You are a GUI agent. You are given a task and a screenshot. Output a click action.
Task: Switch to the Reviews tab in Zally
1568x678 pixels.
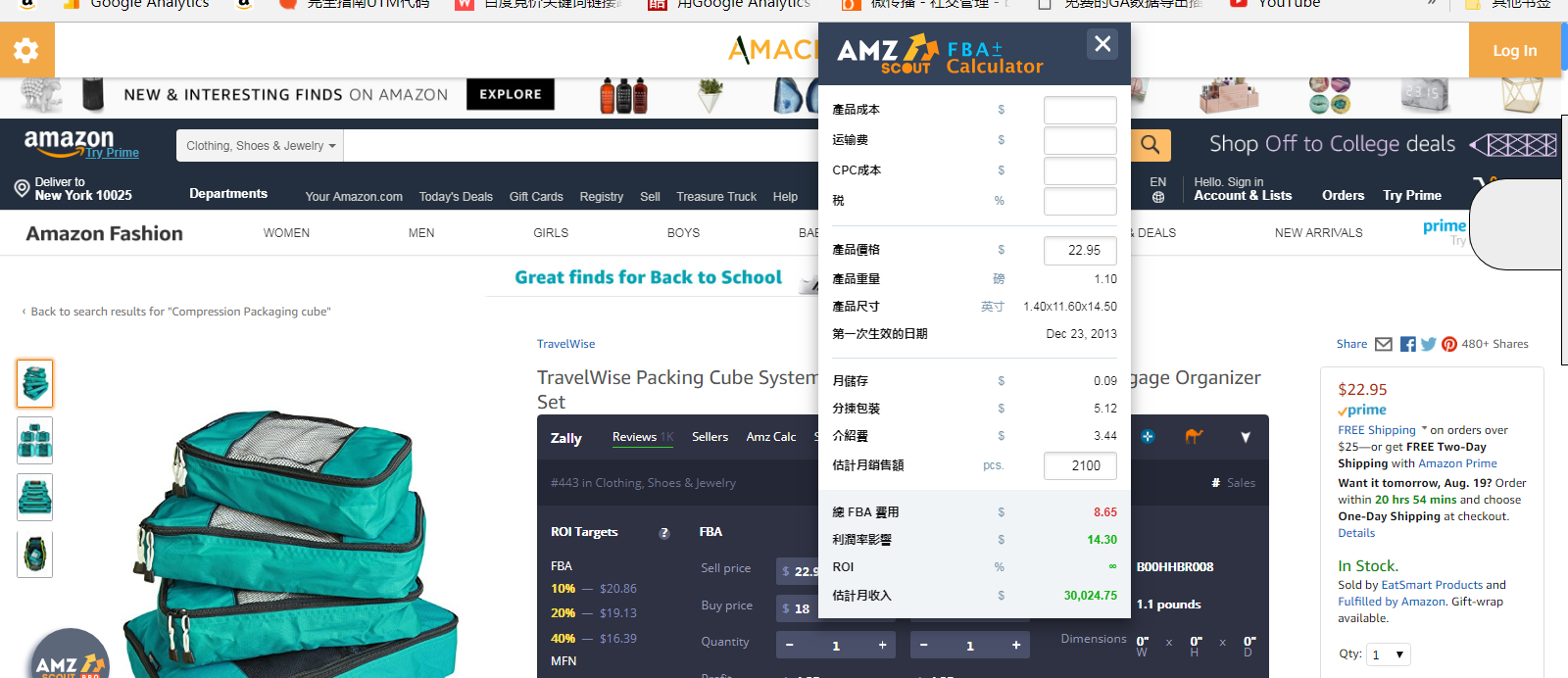click(643, 437)
